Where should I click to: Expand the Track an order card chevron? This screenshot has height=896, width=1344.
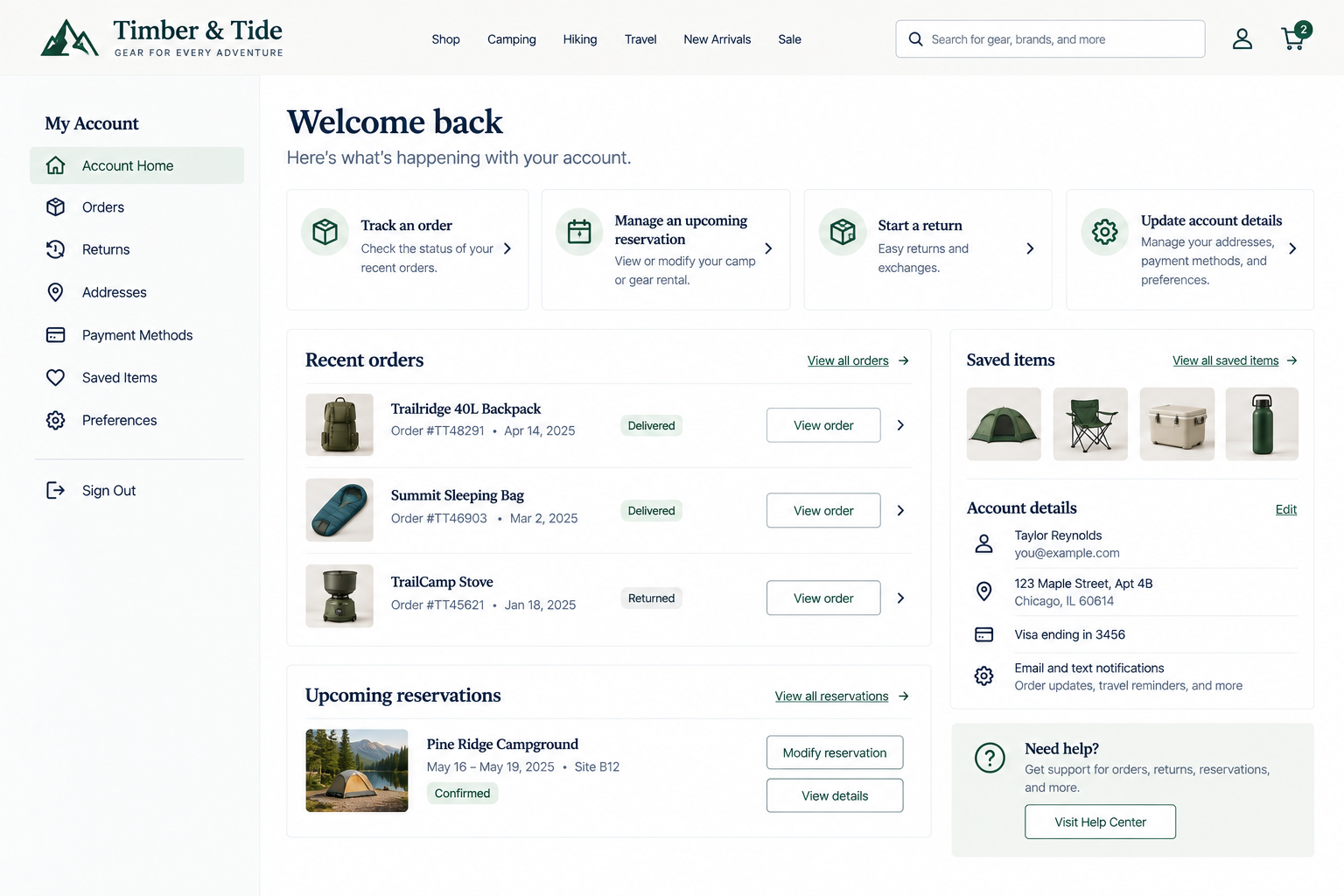507,248
